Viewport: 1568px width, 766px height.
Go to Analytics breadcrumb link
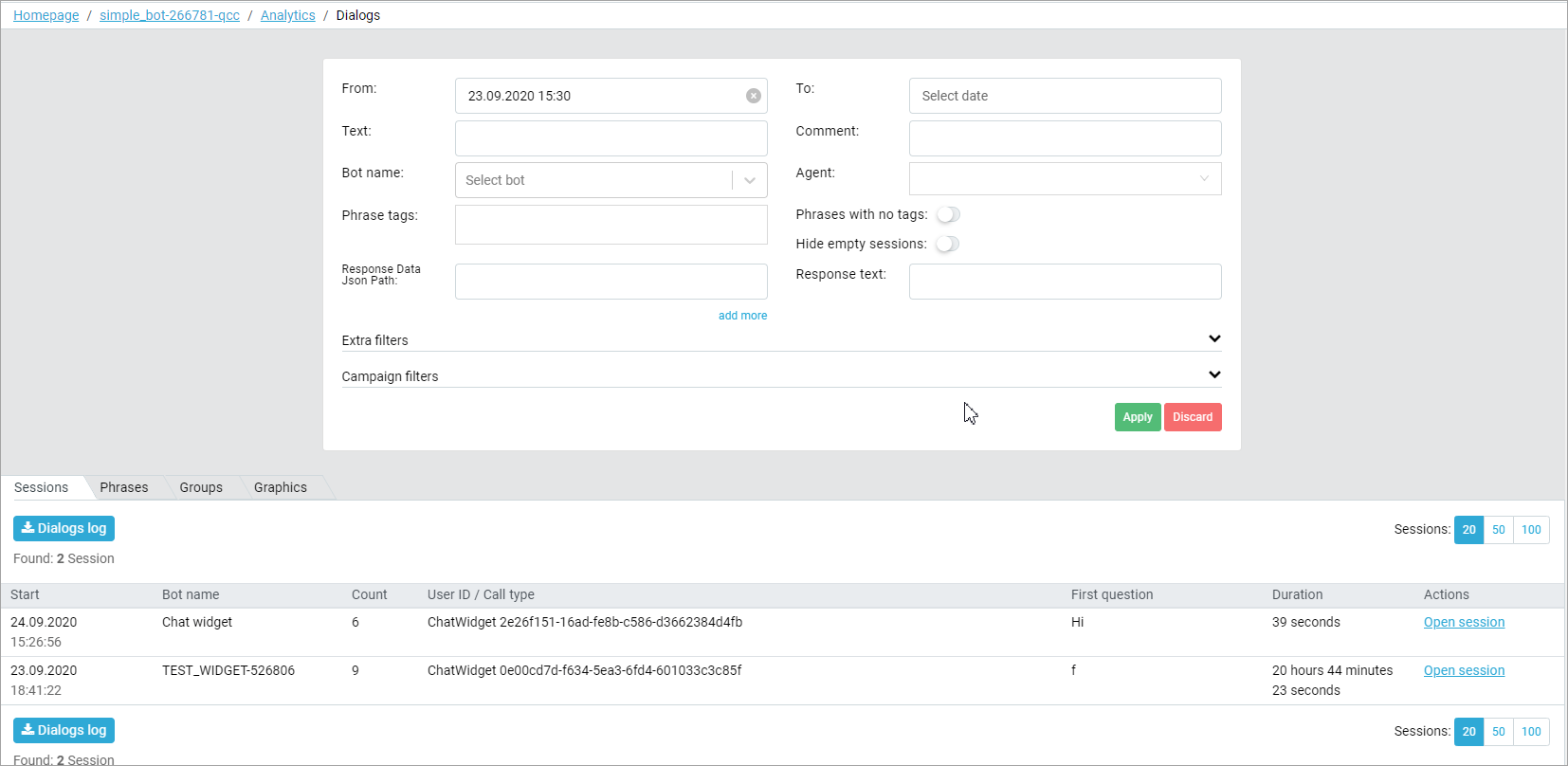[x=288, y=15]
